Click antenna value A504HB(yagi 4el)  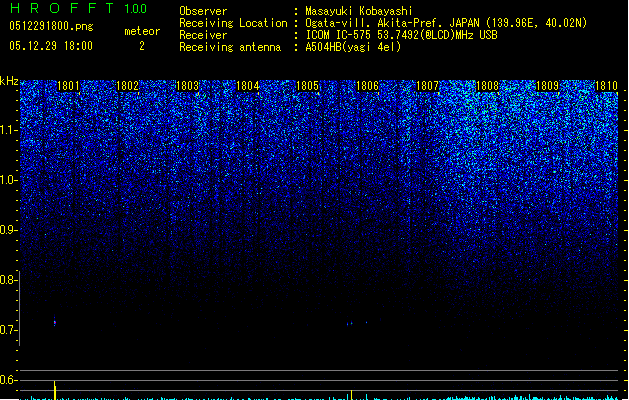pos(353,47)
